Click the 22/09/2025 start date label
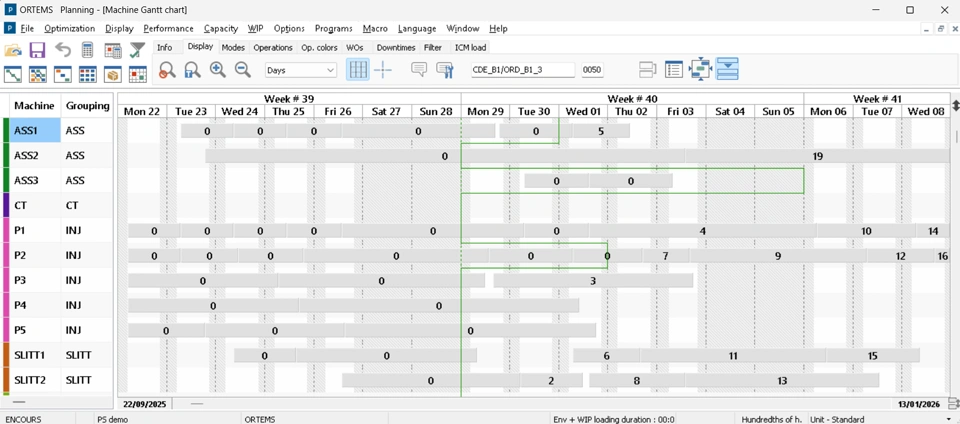Screen dimensions: 960x424 [145, 404]
